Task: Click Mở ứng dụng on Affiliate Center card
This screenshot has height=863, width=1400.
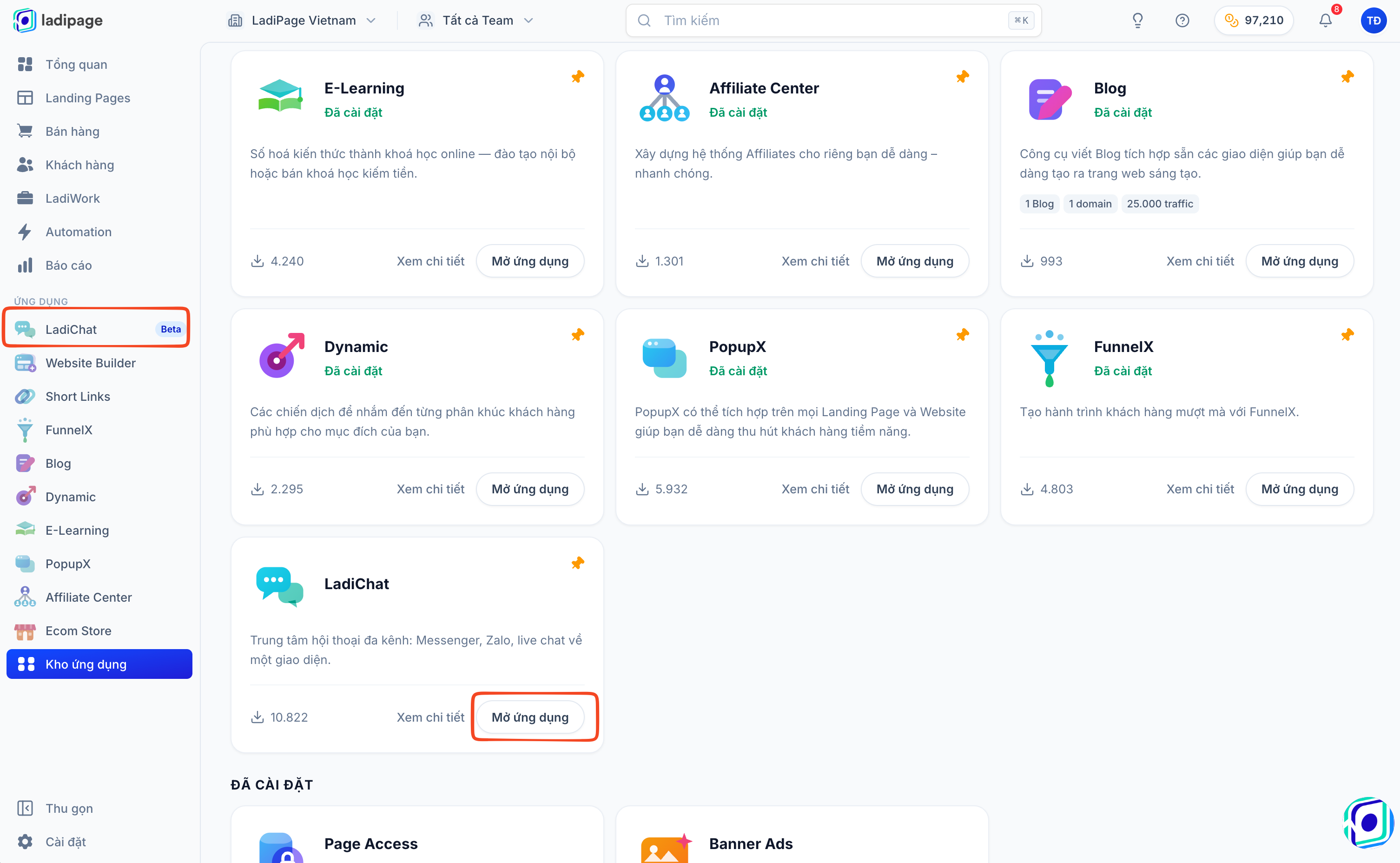Action: [914, 261]
